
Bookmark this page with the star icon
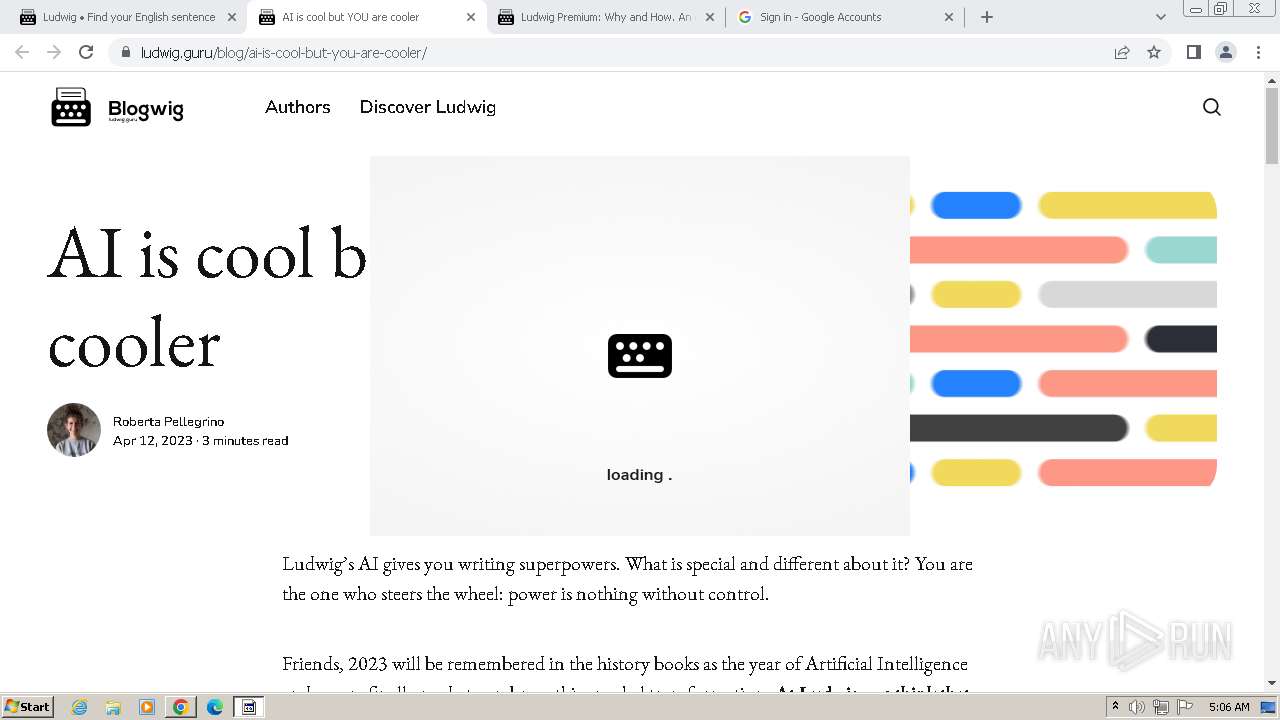coord(1154,52)
